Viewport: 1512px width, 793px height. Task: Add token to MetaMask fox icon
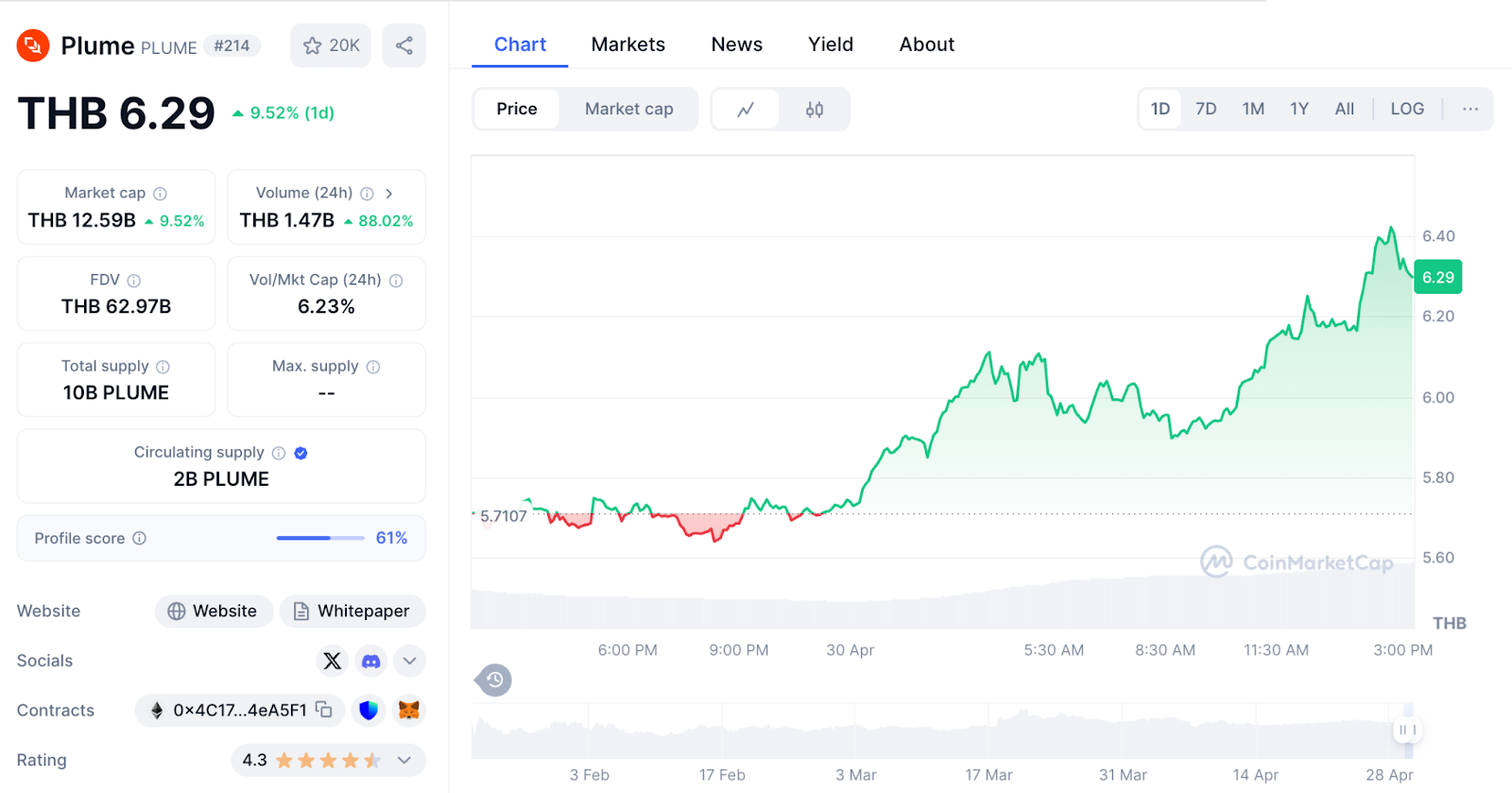click(x=409, y=710)
